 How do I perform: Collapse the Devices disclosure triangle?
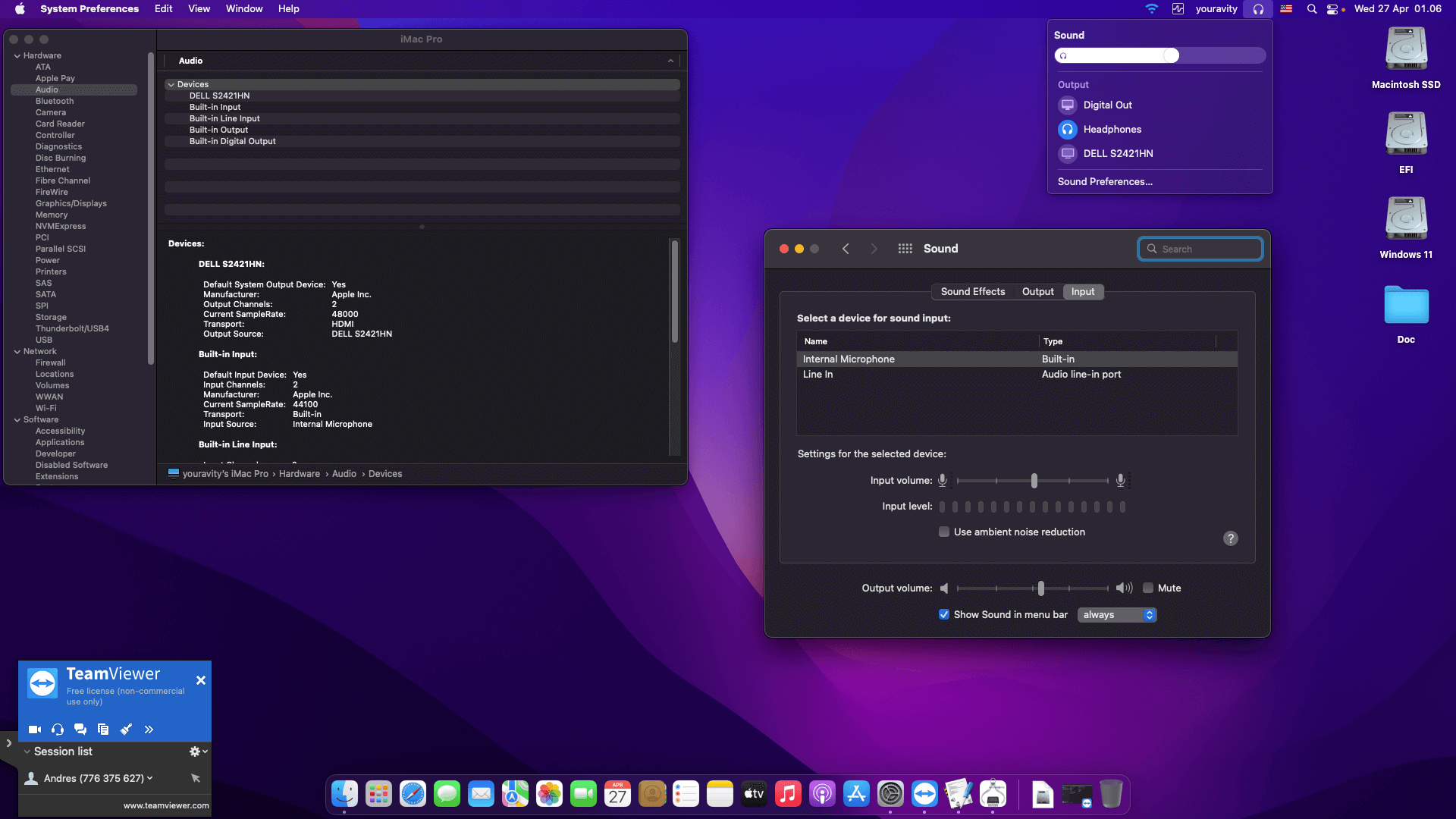click(x=171, y=85)
